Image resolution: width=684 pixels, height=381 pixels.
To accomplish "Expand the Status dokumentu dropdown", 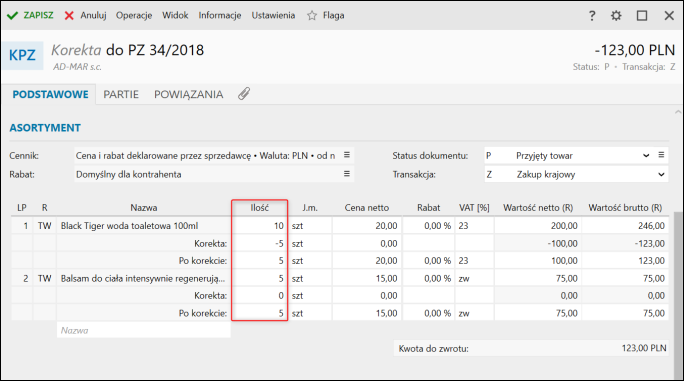I will (x=646, y=155).
